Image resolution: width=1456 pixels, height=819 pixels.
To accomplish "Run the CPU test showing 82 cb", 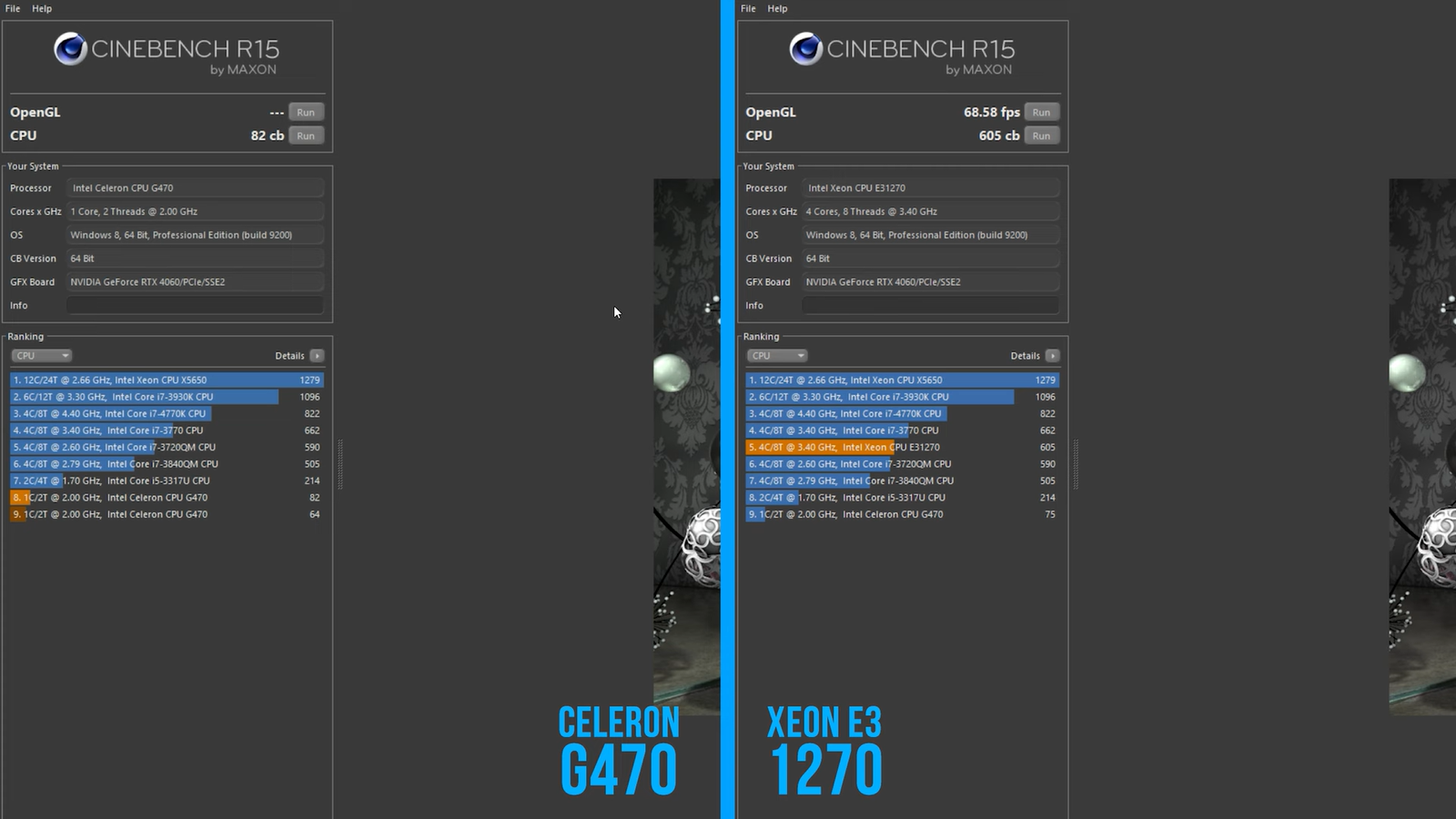I will tap(306, 136).
